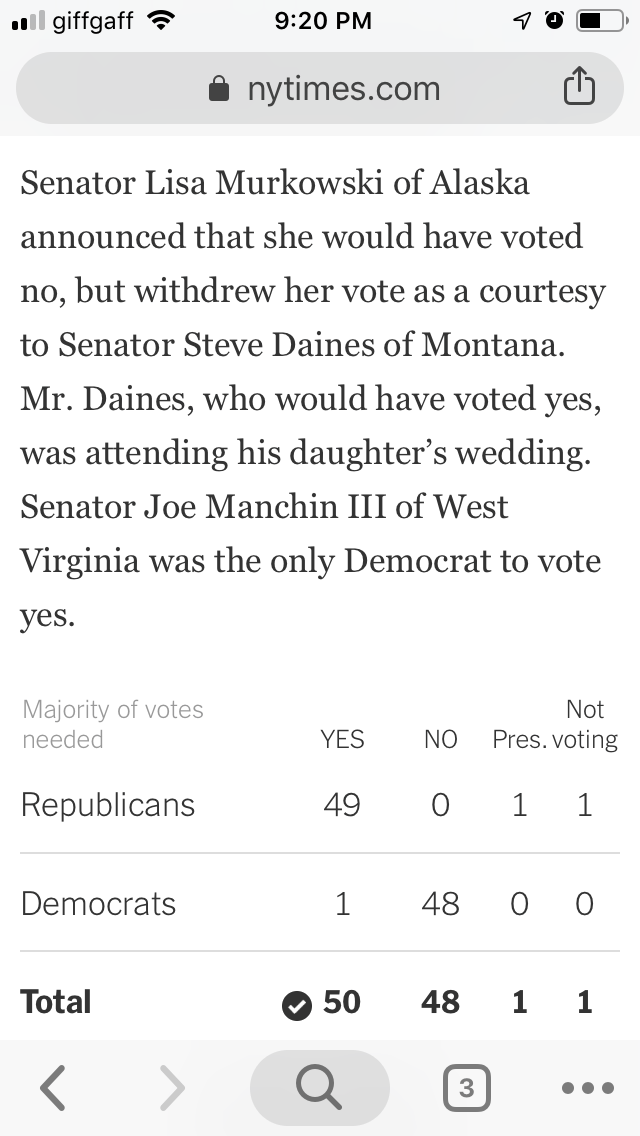Tap the 9:20 PM clock
This screenshot has width=640, height=1136.
322,20
